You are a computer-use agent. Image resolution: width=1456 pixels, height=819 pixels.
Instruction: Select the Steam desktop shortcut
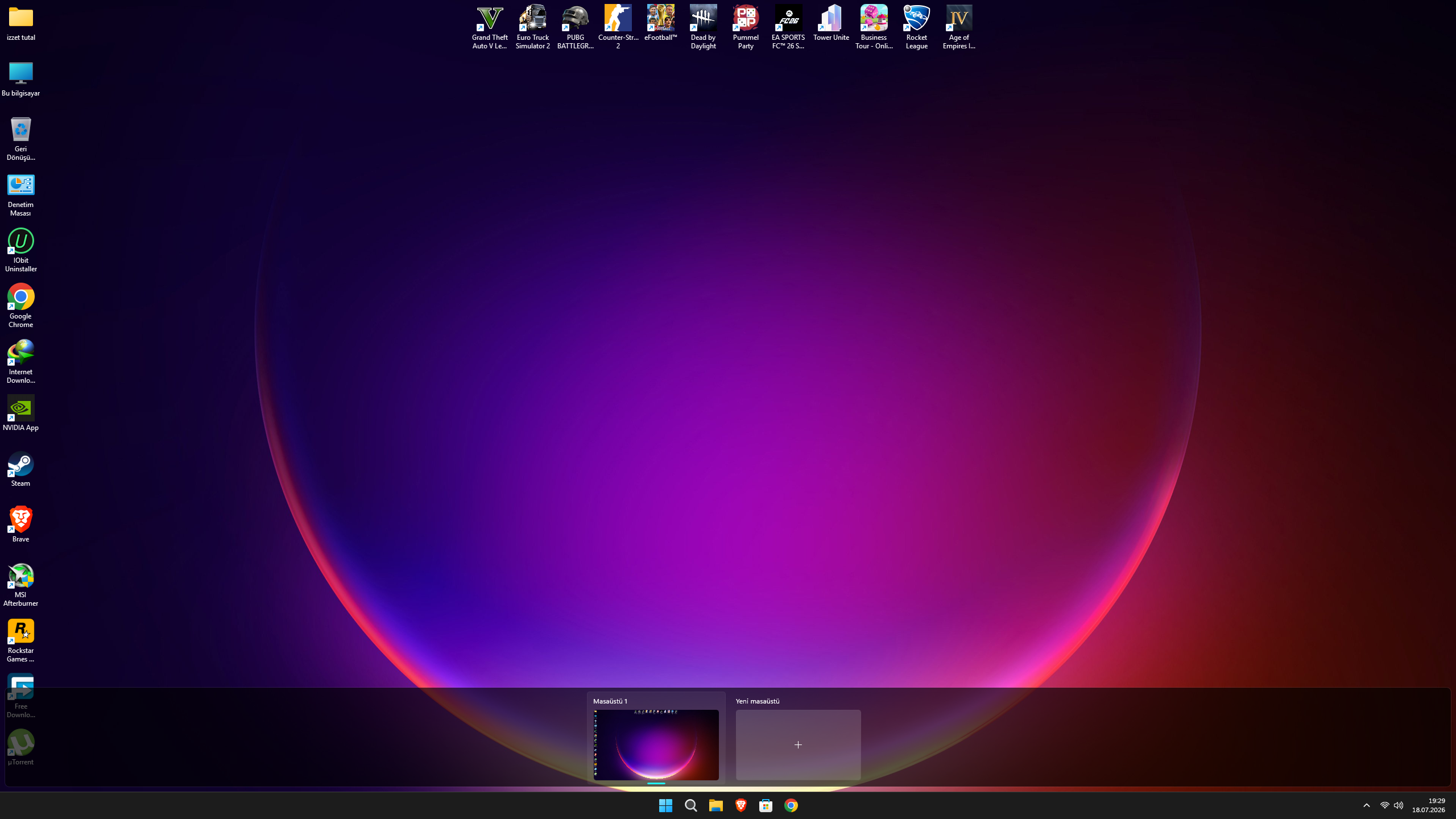21,469
